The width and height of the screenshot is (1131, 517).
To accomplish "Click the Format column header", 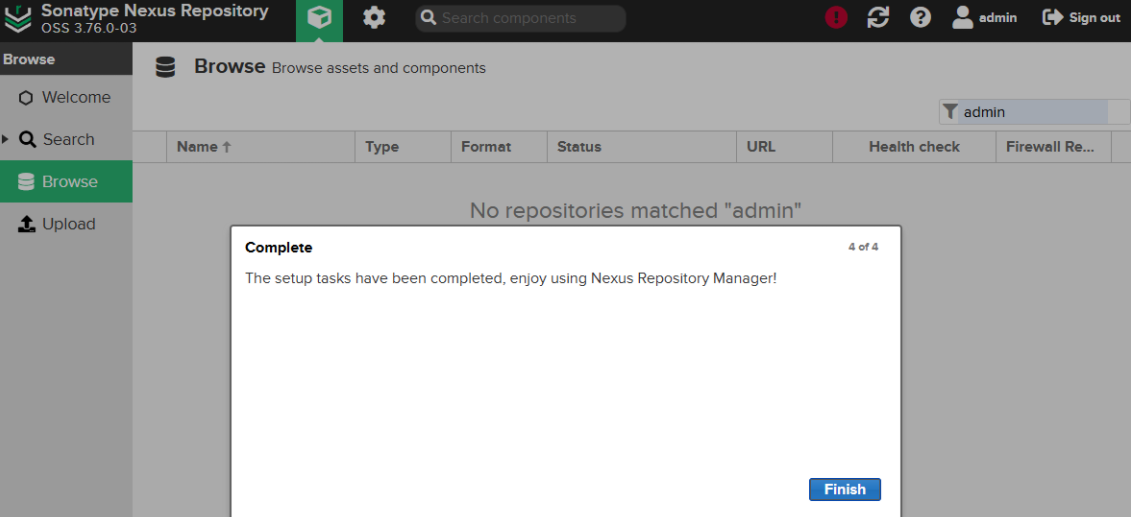I will pyautogui.click(x=499, y=146).
